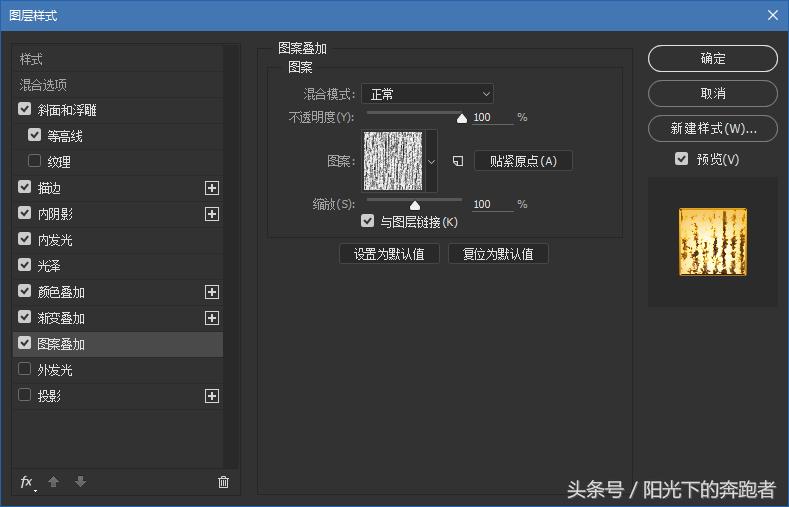Add another 内阴影 effect with its plus icon
Image resolution: width=789 pixels, height=507 pixels.
(x=212, y=214)
